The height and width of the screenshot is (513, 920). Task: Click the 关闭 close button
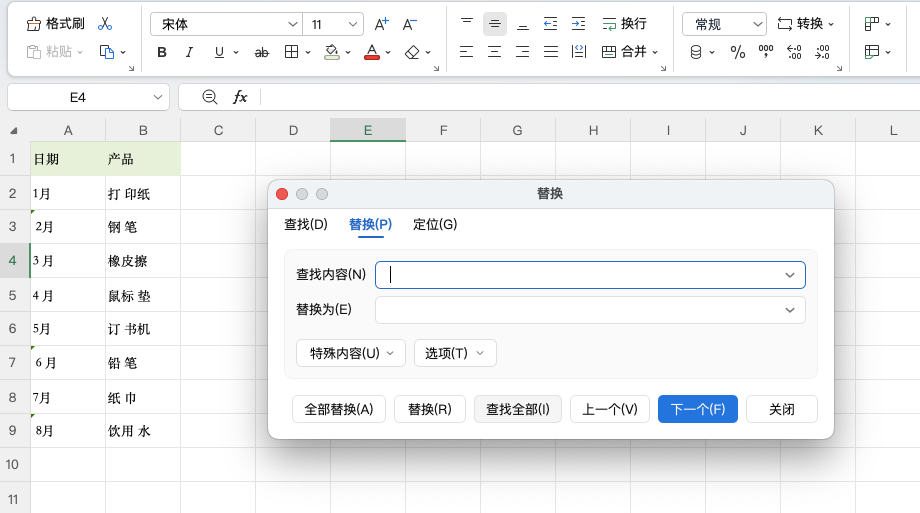pyautogui.click(x=782, y=409)
